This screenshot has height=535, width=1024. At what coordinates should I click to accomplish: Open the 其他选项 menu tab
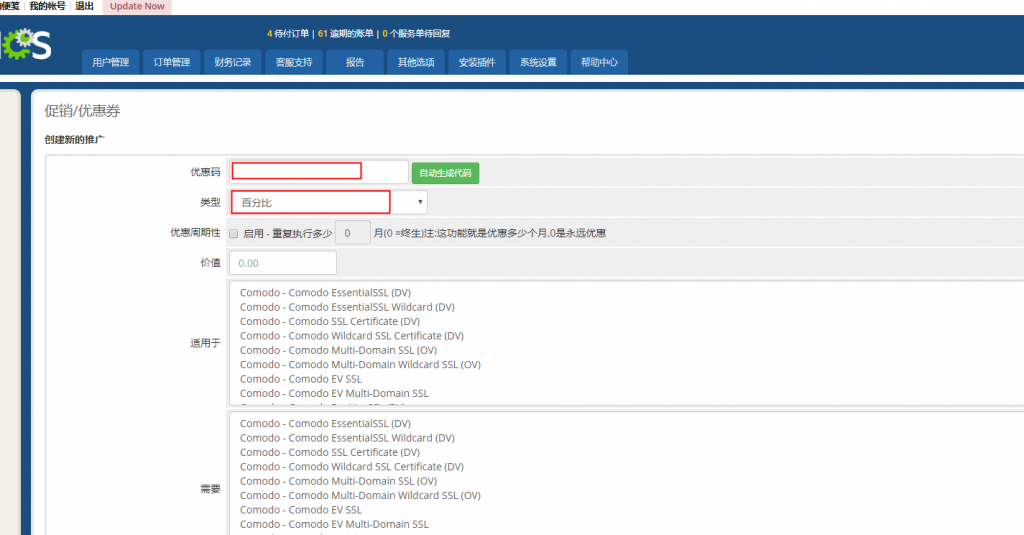click(x=416, y=62)
